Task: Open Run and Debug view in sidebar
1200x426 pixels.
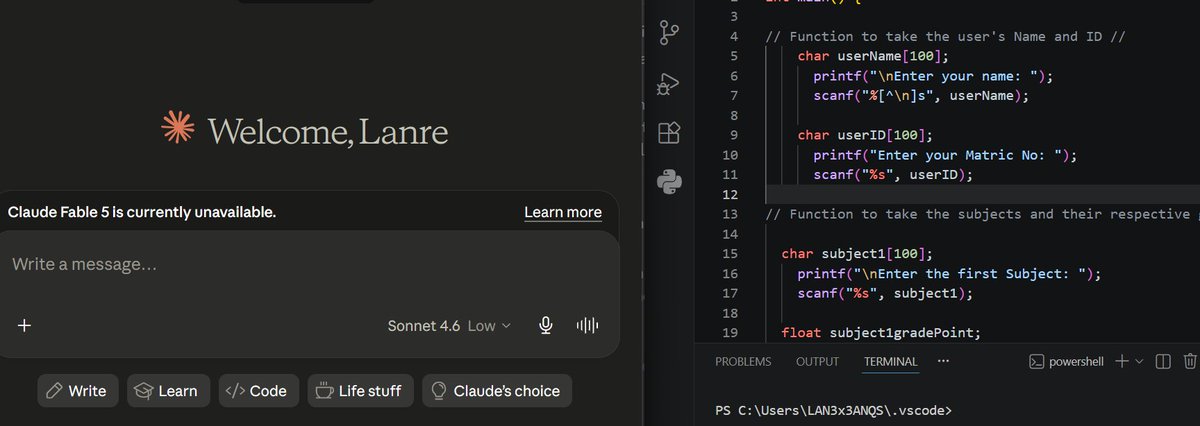Action: [x=669, y=83]
